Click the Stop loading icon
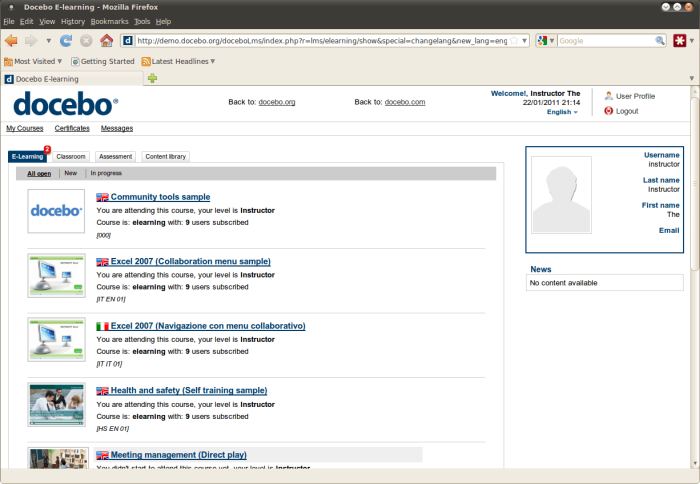Viewport: 700px width, 484px height. (86, 41)
